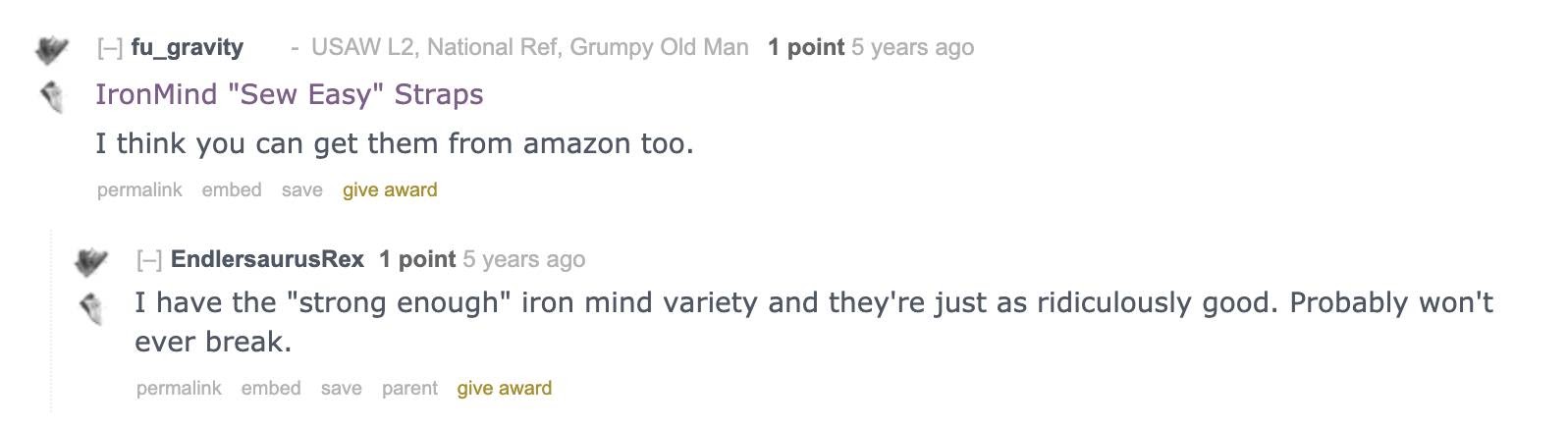Image resolution: width=1568 pixels, height=429 pixels.
Task: Click fu_gravity's "5 years ago" timestamp
Action: 913,47
